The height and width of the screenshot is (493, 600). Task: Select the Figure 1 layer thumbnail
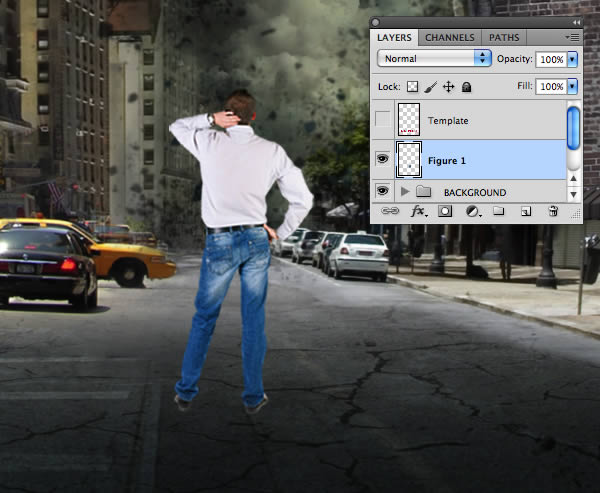[x=409, y=160]
